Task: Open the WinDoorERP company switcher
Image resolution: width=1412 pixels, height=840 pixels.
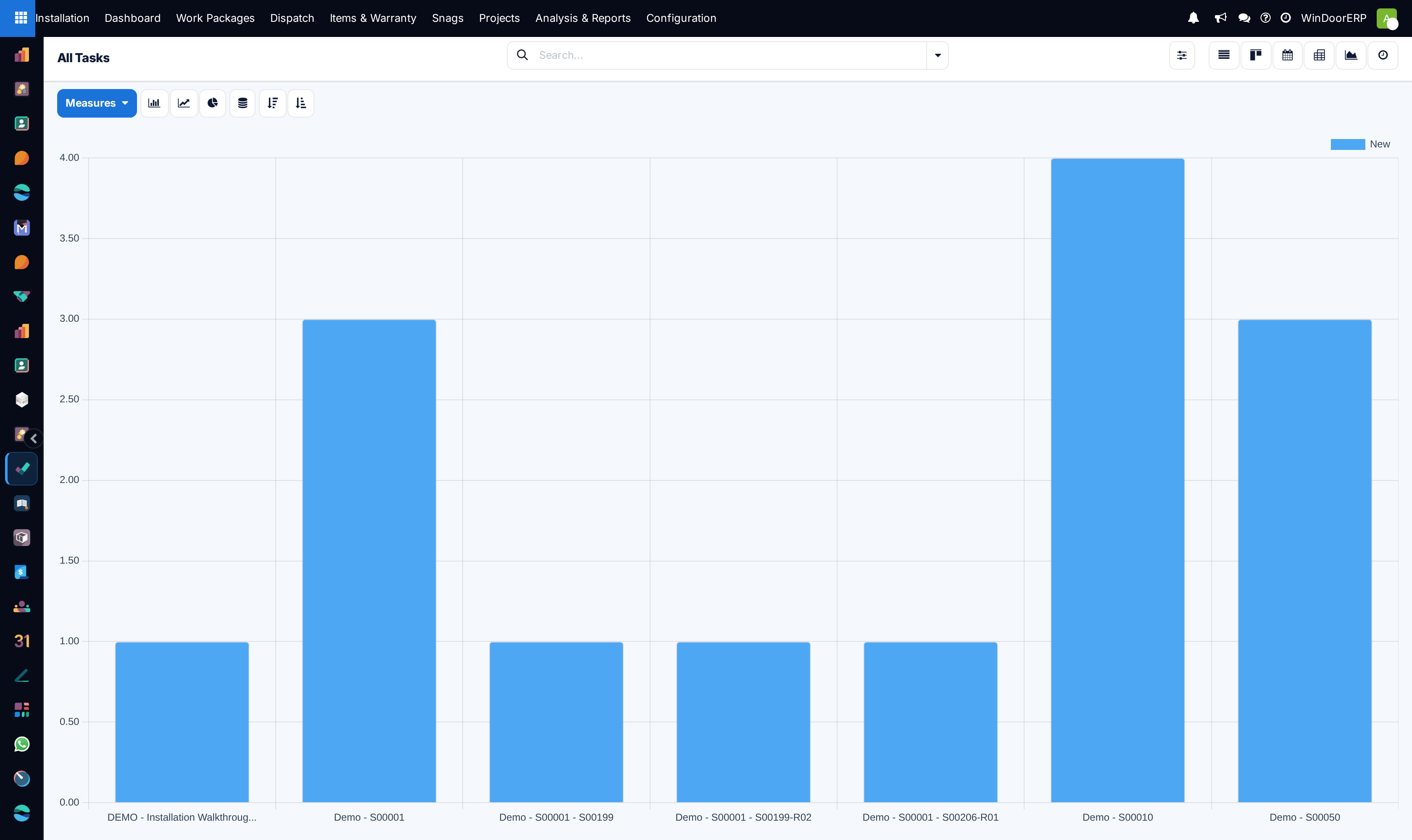Action: coord(1333,18)
